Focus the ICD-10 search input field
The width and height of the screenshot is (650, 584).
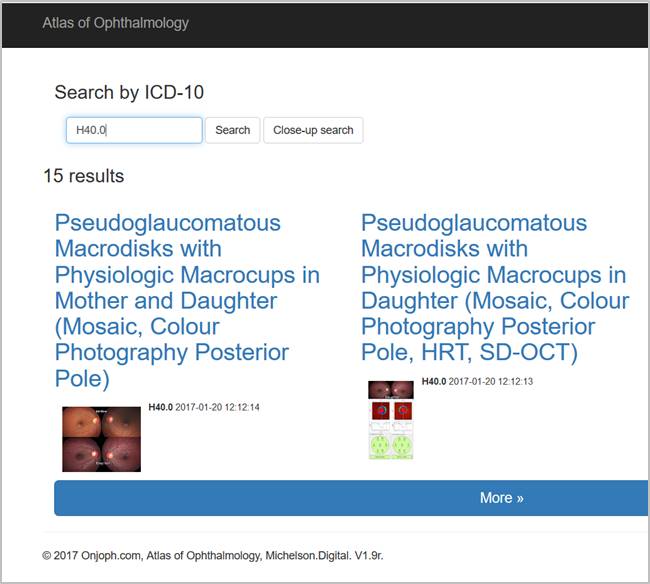pyautogui.click(x=134, y=130)
